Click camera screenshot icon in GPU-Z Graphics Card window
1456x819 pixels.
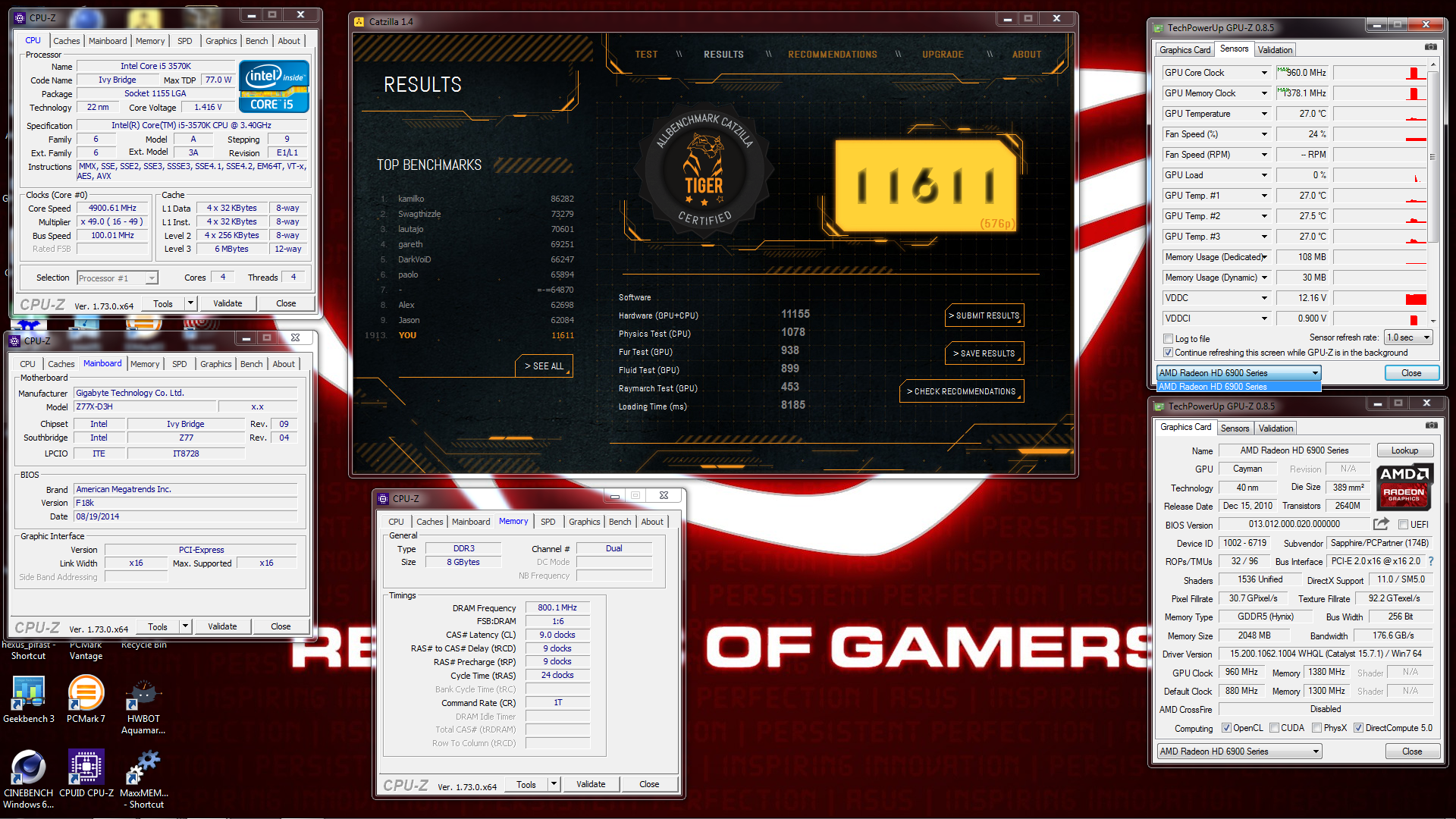(1431, 426)
